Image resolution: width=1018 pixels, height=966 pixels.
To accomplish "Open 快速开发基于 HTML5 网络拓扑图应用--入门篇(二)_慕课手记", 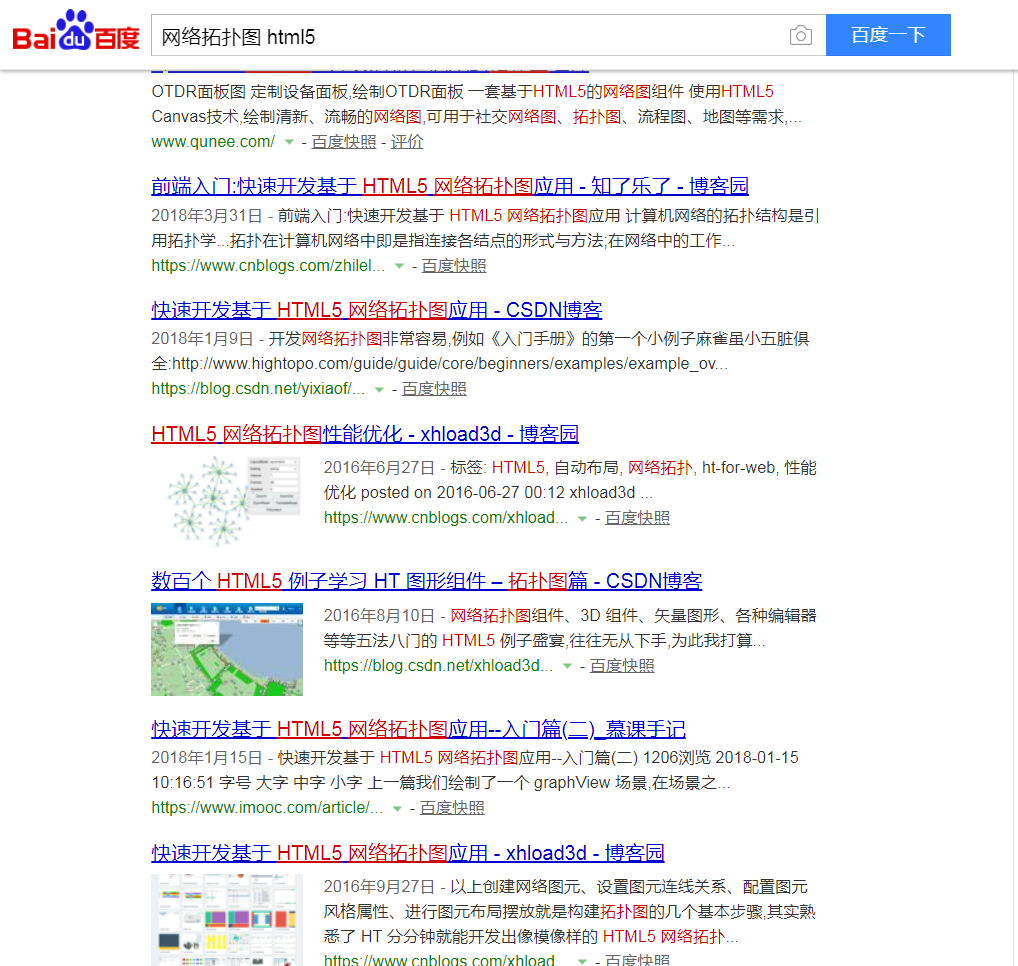I will click(x=419, y=729).
